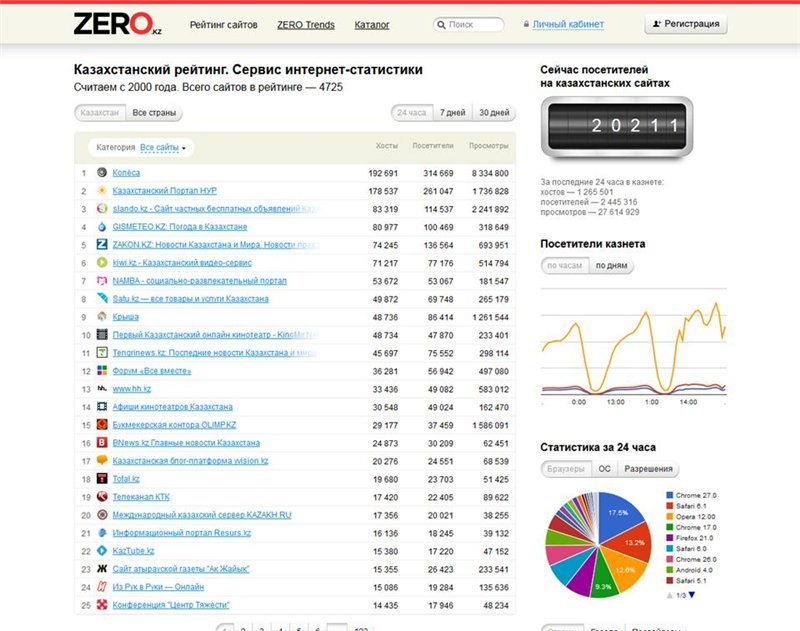Click the KinoMir film strip favicon
The height and width of the screenshot is (631, 800).
(x=102, y=334)
